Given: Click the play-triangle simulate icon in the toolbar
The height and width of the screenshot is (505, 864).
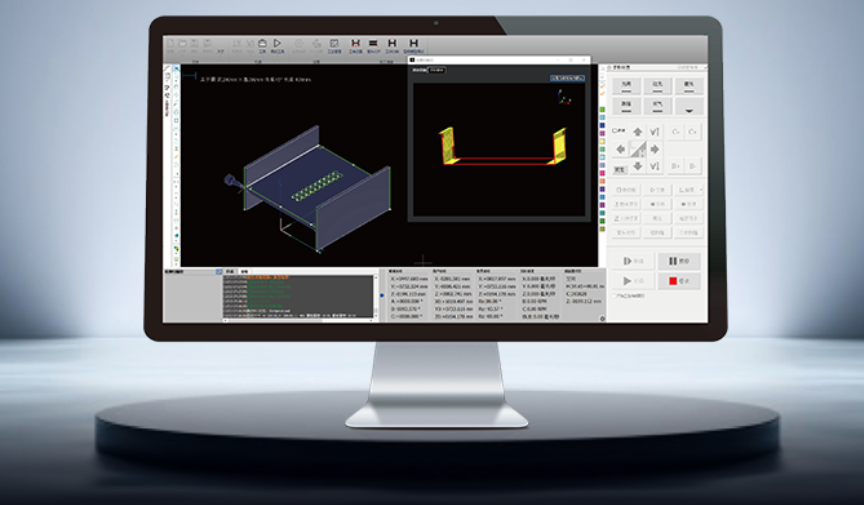Looking at the screenshot, I should point(277,43).
